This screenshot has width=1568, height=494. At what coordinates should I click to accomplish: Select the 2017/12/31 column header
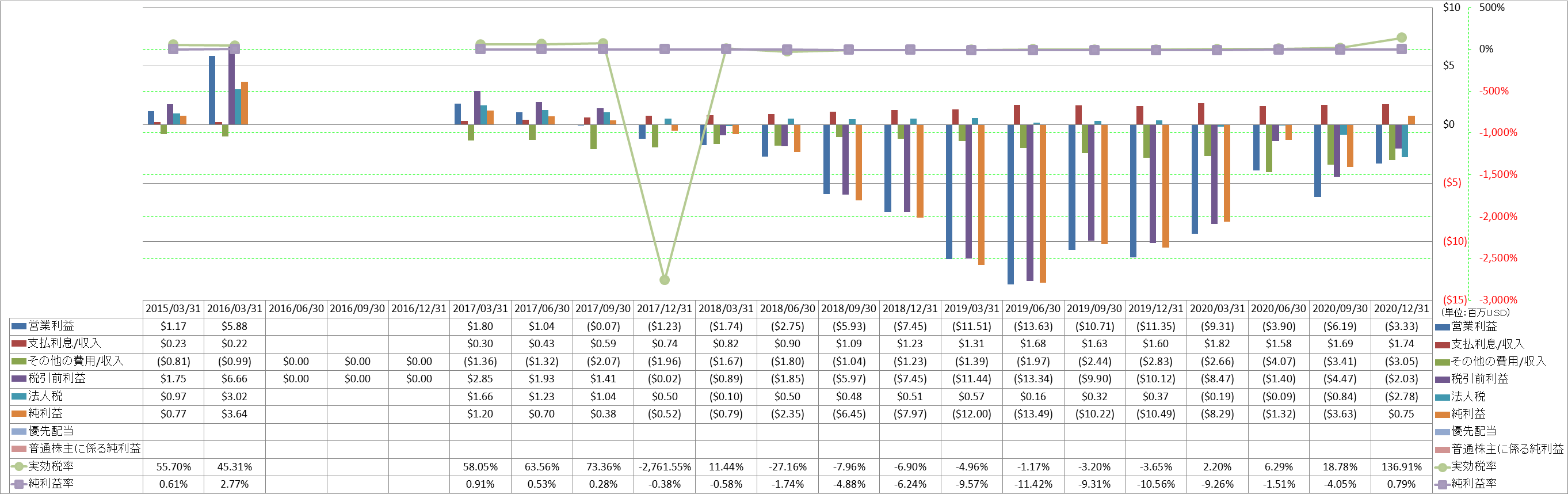665,309
